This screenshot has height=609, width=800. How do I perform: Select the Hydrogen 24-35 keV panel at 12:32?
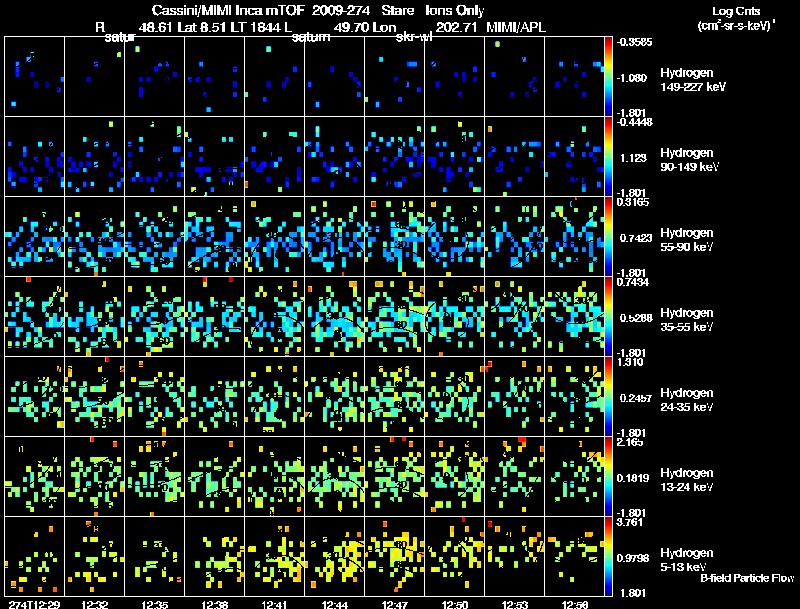(95, 396)
